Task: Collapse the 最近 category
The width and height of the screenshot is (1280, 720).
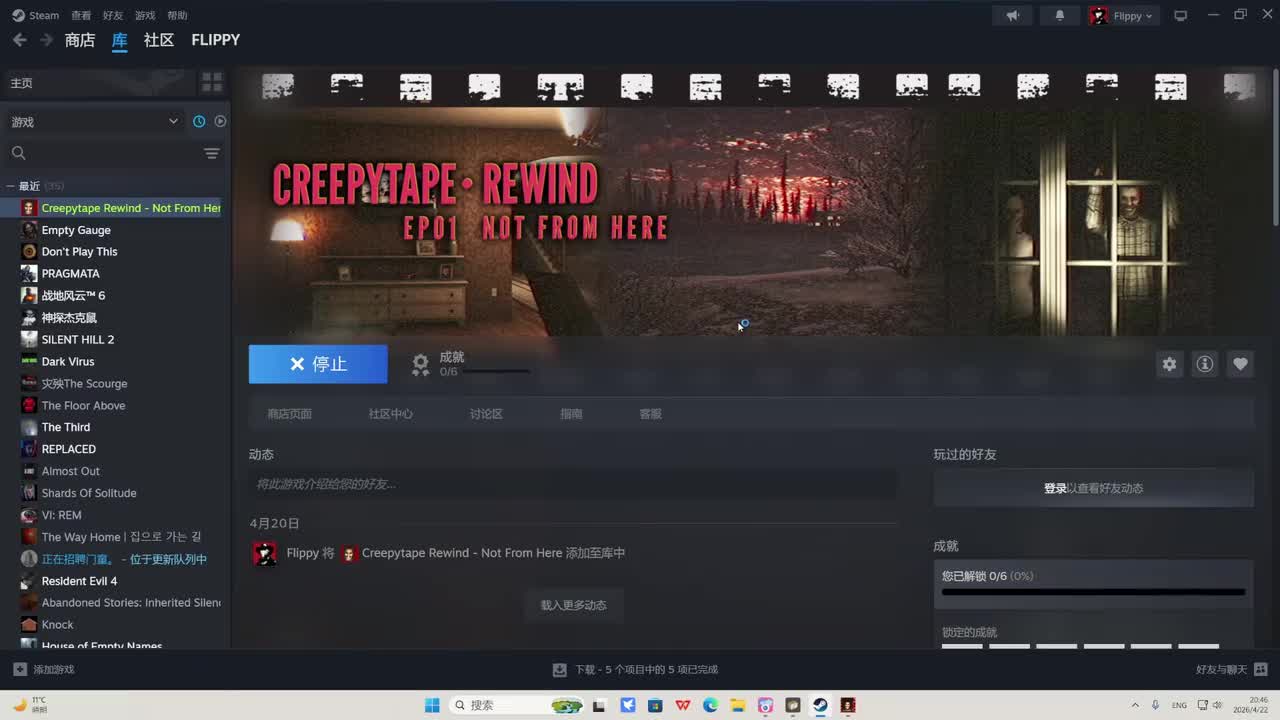Action: pos(10,186)
